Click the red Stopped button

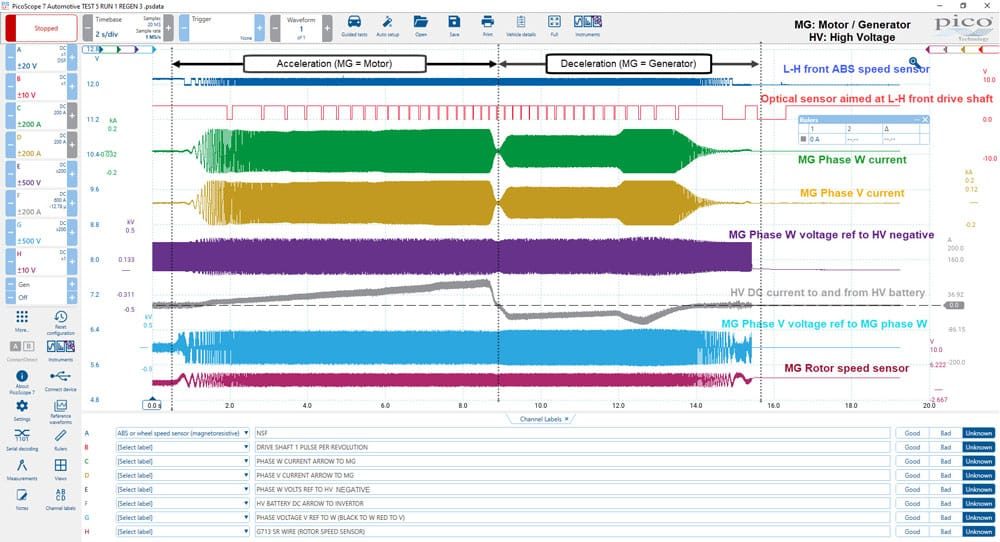pyautogui.click(x=41, y=28)
